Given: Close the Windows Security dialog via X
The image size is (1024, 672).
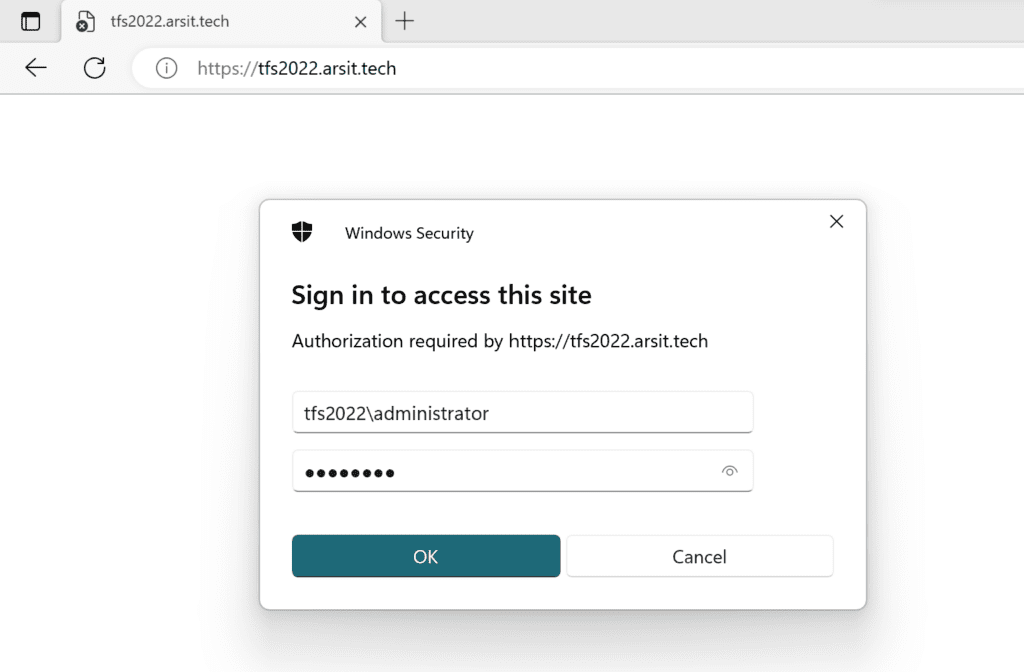Looking at the screenshot, I should coord(836,221).
